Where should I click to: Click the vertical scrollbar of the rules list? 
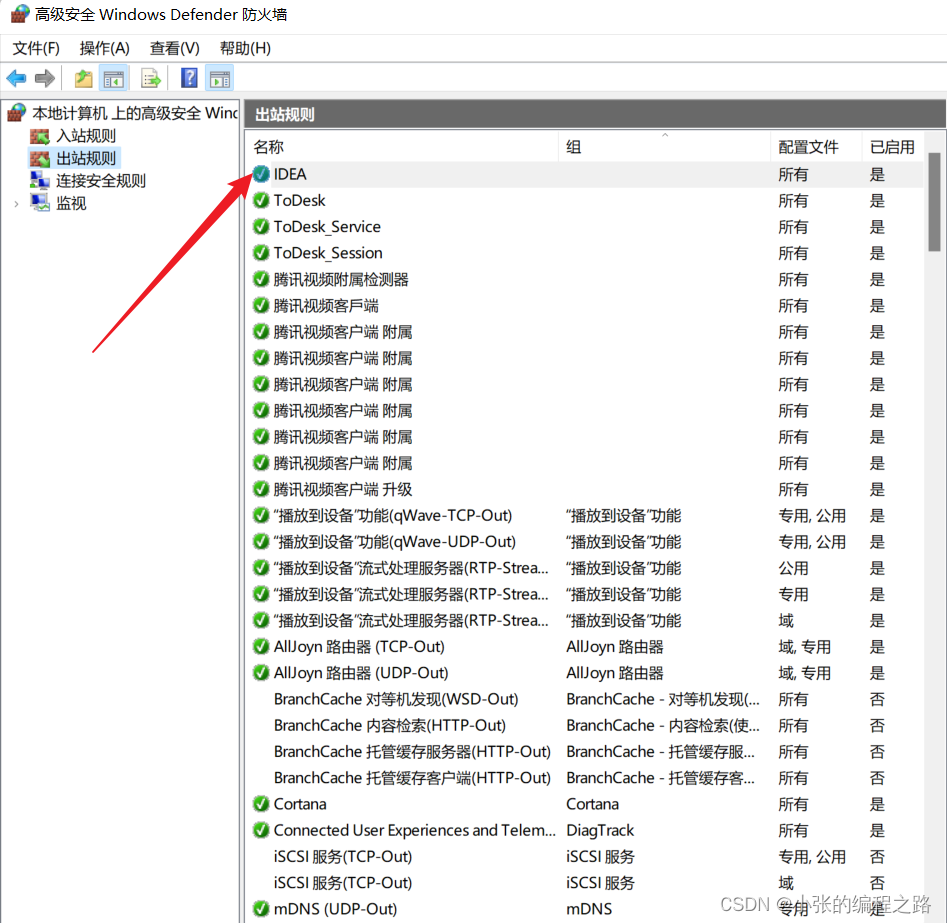click(934, 526)
